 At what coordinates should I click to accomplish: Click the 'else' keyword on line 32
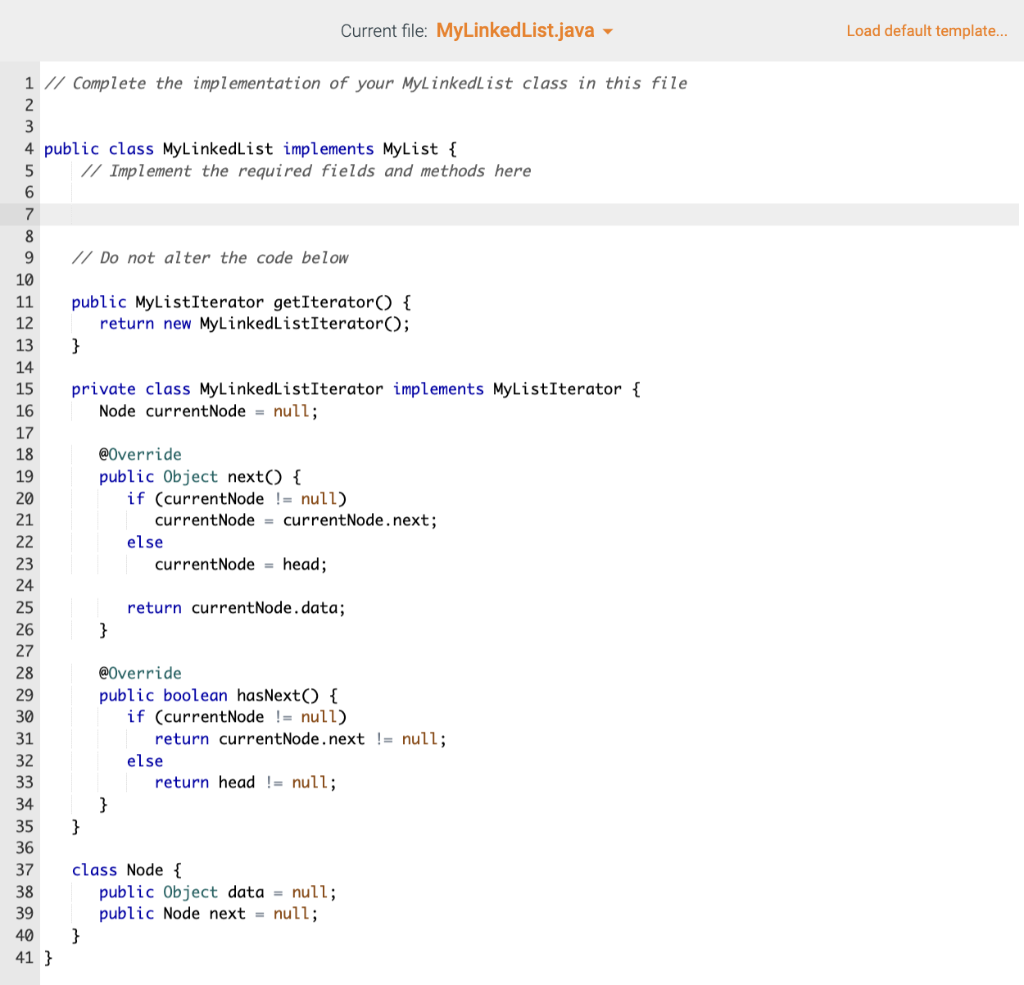[x=145, y=761]
